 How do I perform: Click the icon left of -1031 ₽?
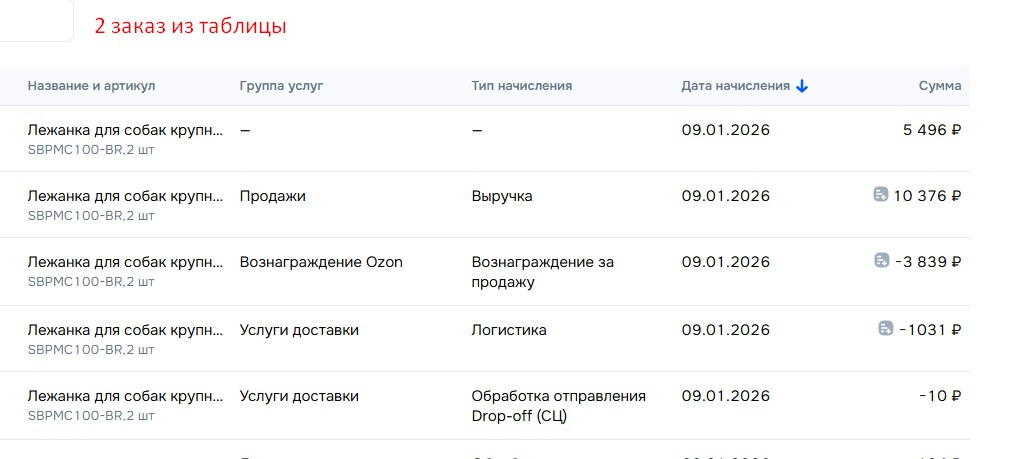885,328
